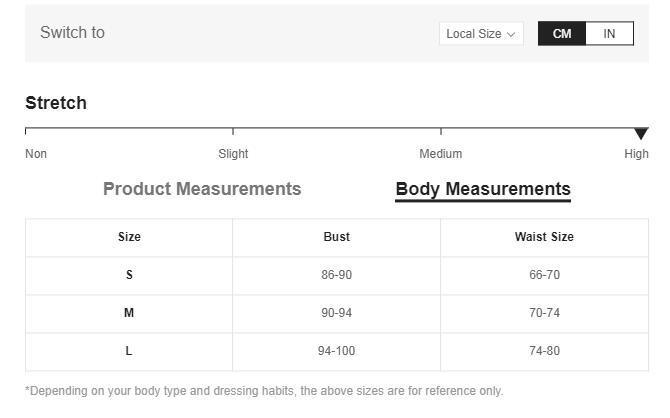Select the size M row
Viewport: 670px width, 418px height.
click(x=337, y=313)
